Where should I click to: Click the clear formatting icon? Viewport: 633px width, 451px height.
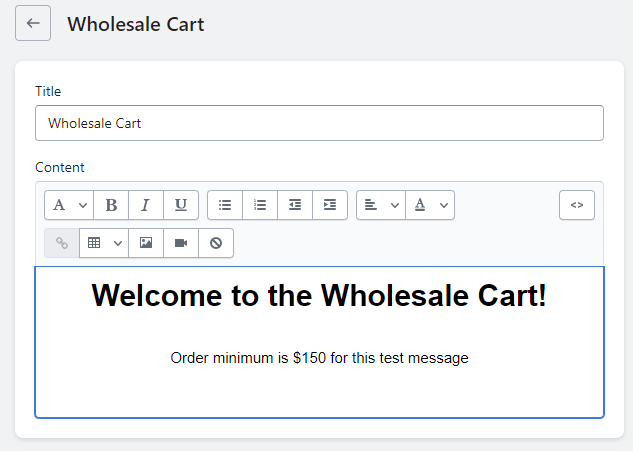pyautogui.click(x=216, y=243)
